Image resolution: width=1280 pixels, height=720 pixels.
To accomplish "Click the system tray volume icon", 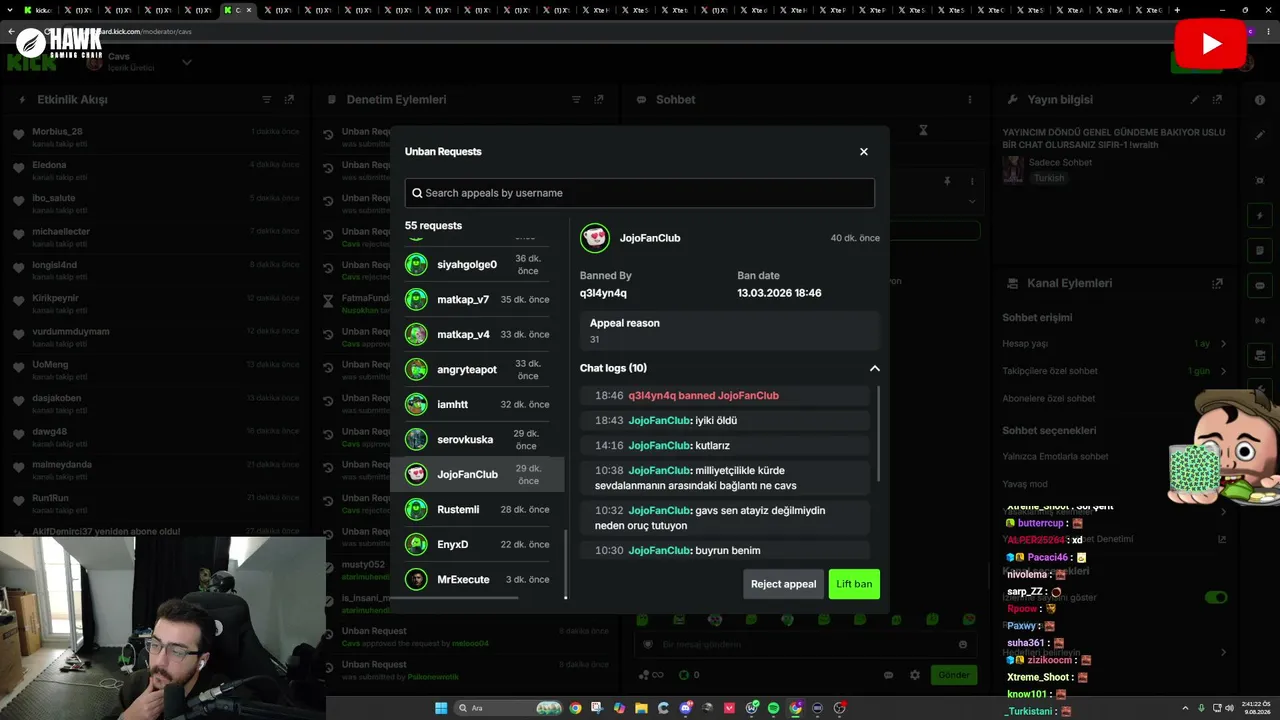I will [1230, 708].
